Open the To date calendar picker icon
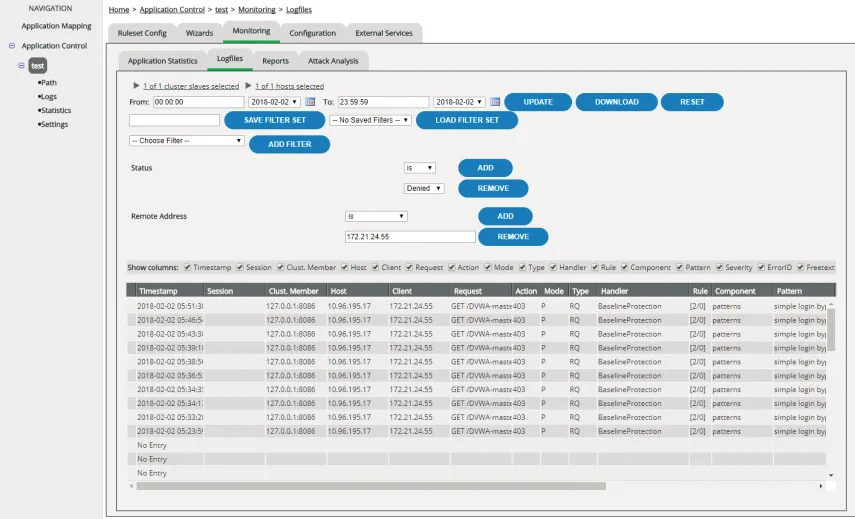855x519 pixels. click(495, 102)
